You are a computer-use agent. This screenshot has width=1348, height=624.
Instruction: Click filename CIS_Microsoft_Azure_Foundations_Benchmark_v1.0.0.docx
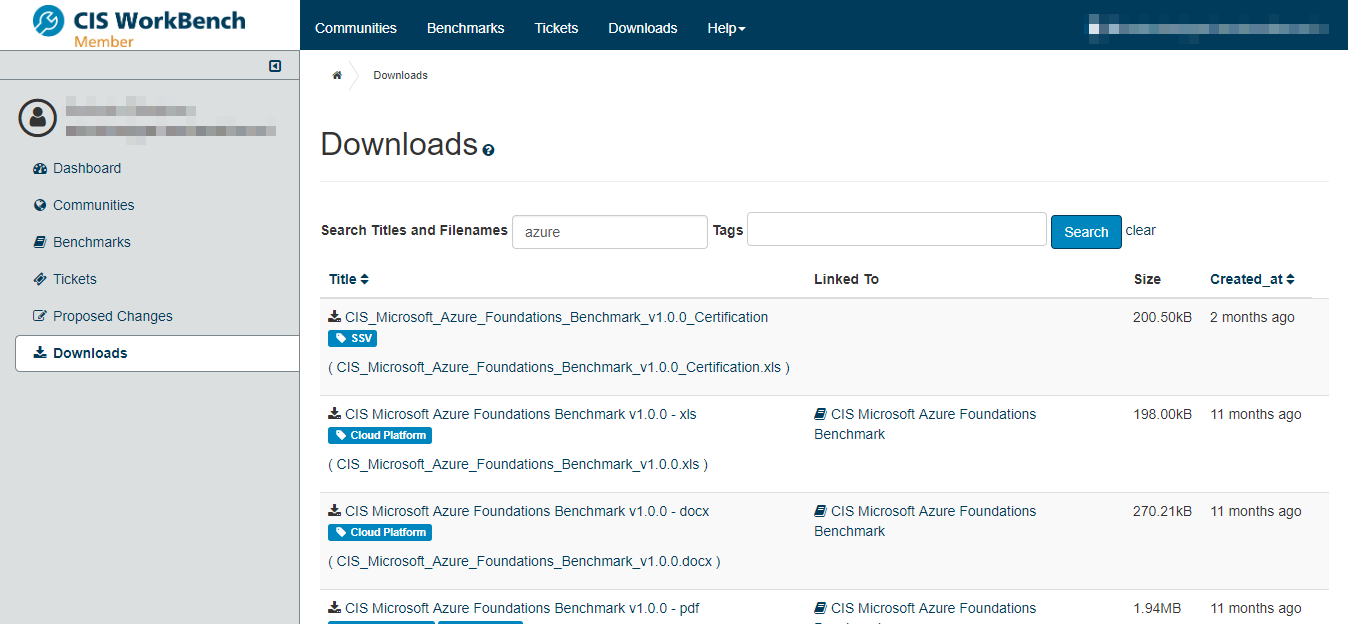pos(524,561)
